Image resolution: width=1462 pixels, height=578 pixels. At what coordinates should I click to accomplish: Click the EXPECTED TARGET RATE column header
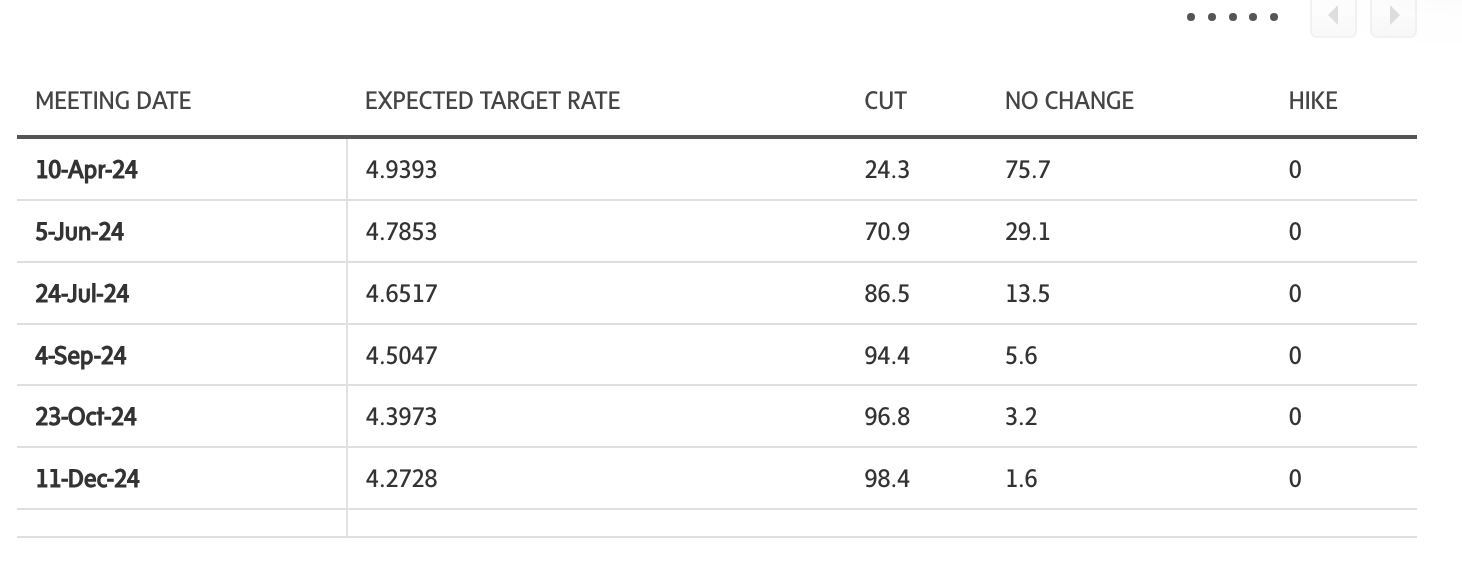pos(492,101)
